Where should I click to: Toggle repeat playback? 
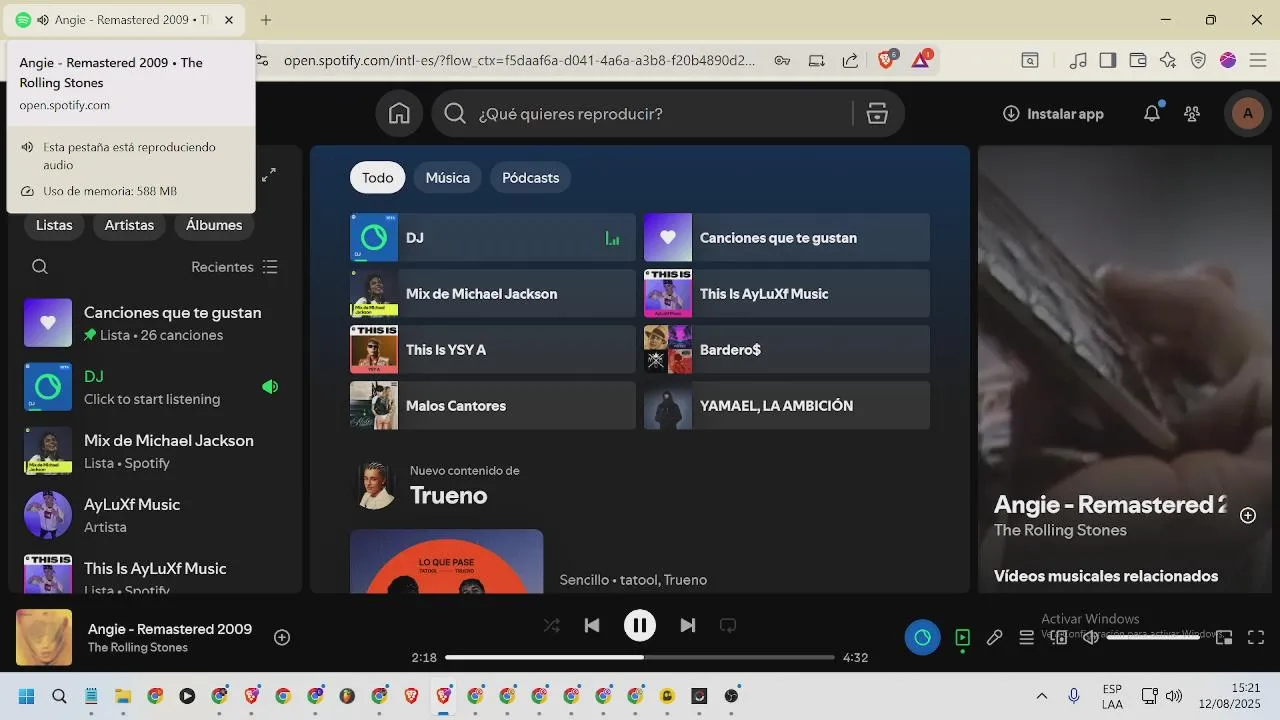point(728,625)
